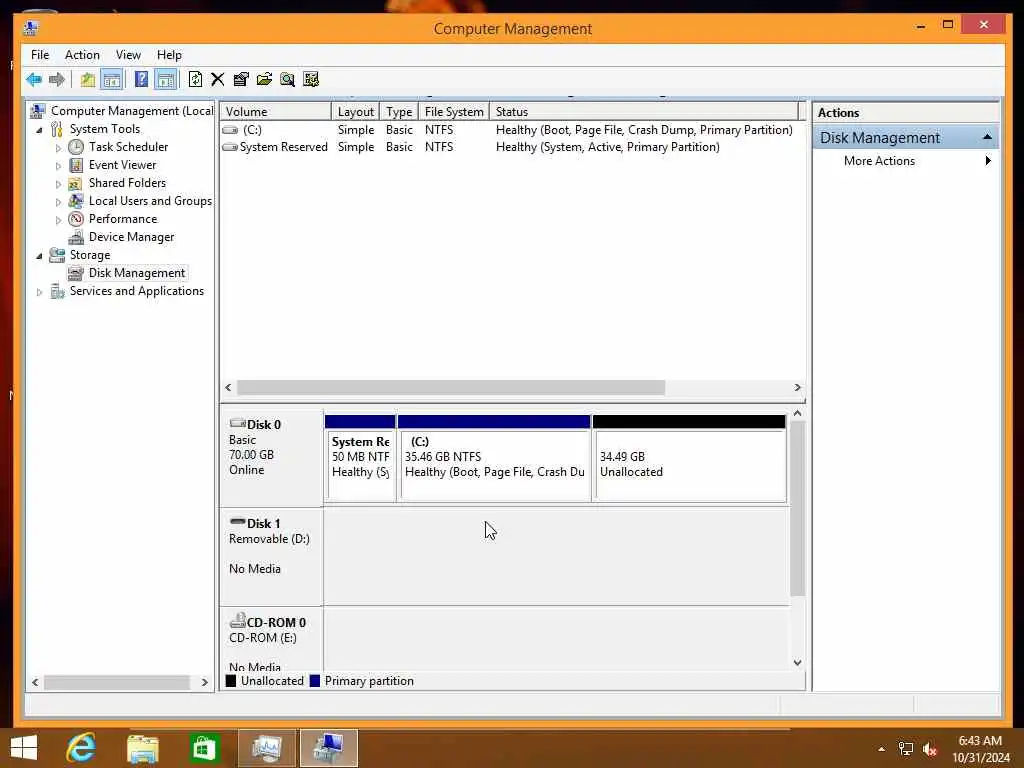Collapse the Storage tree node

point(39,256)
